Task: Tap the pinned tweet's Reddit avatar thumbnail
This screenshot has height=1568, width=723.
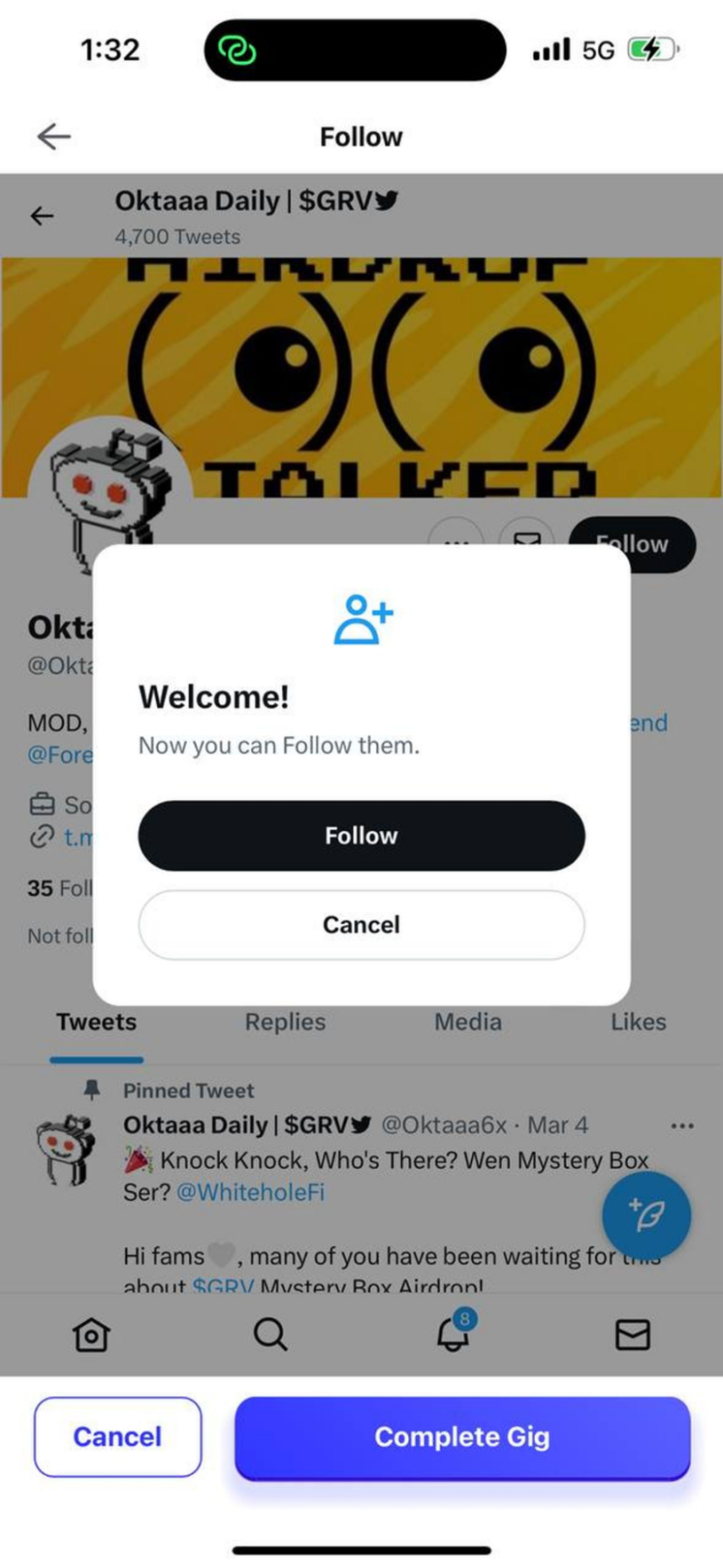Action: click(65, 1149)
